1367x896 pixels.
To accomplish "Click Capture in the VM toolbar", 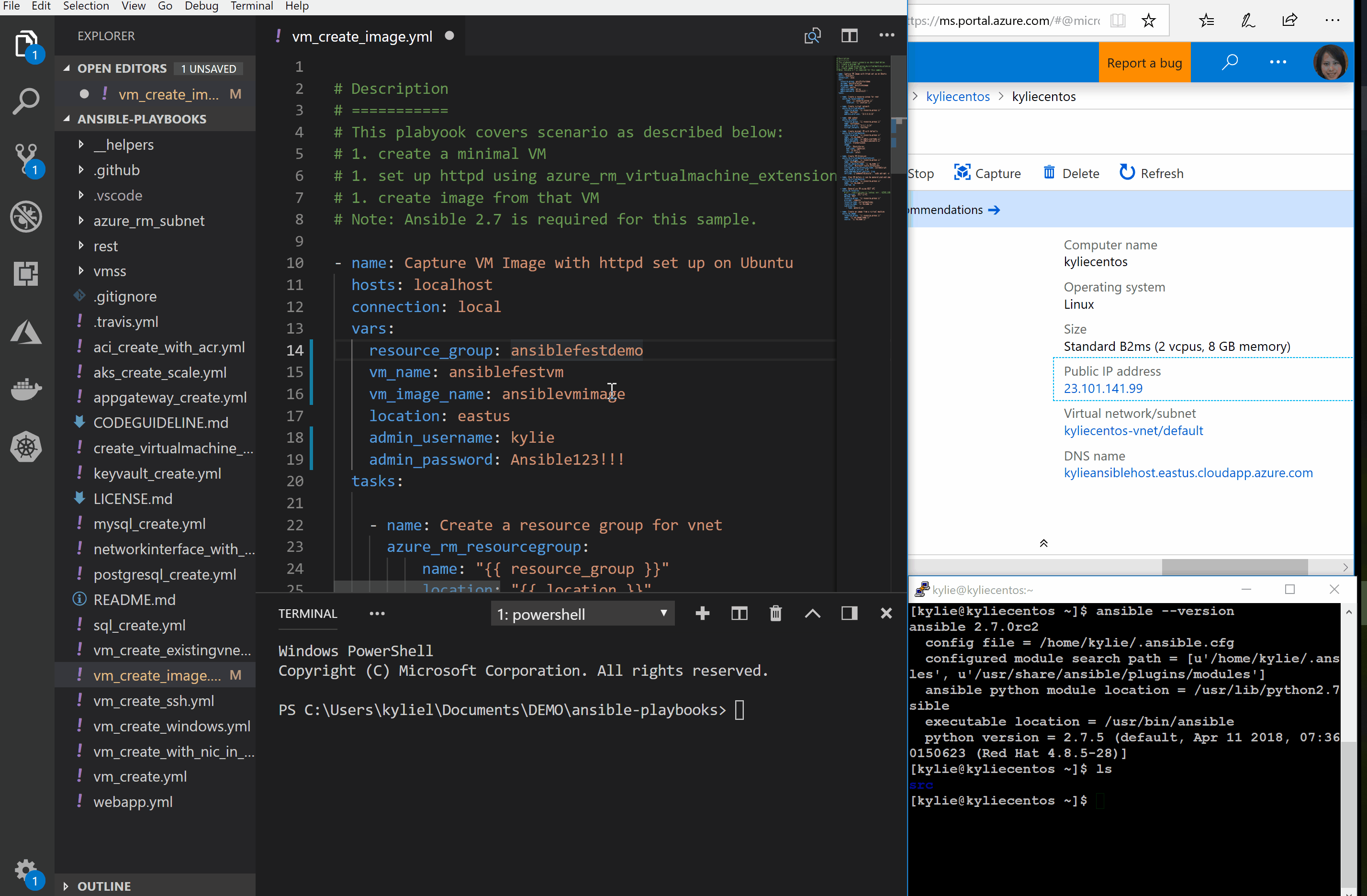I will [987, 173].
